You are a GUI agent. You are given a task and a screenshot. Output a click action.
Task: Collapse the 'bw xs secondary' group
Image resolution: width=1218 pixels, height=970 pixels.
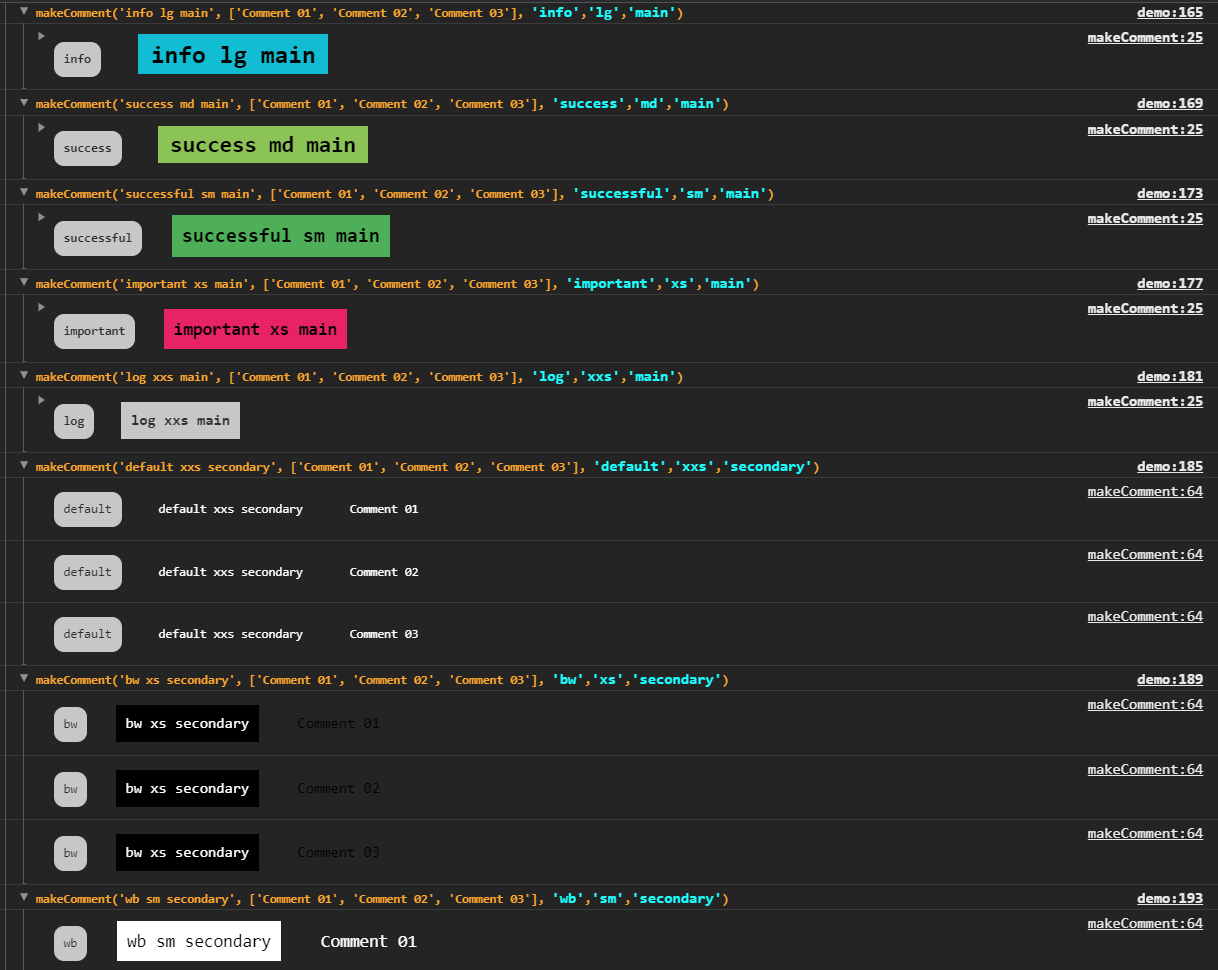(23, 678)
